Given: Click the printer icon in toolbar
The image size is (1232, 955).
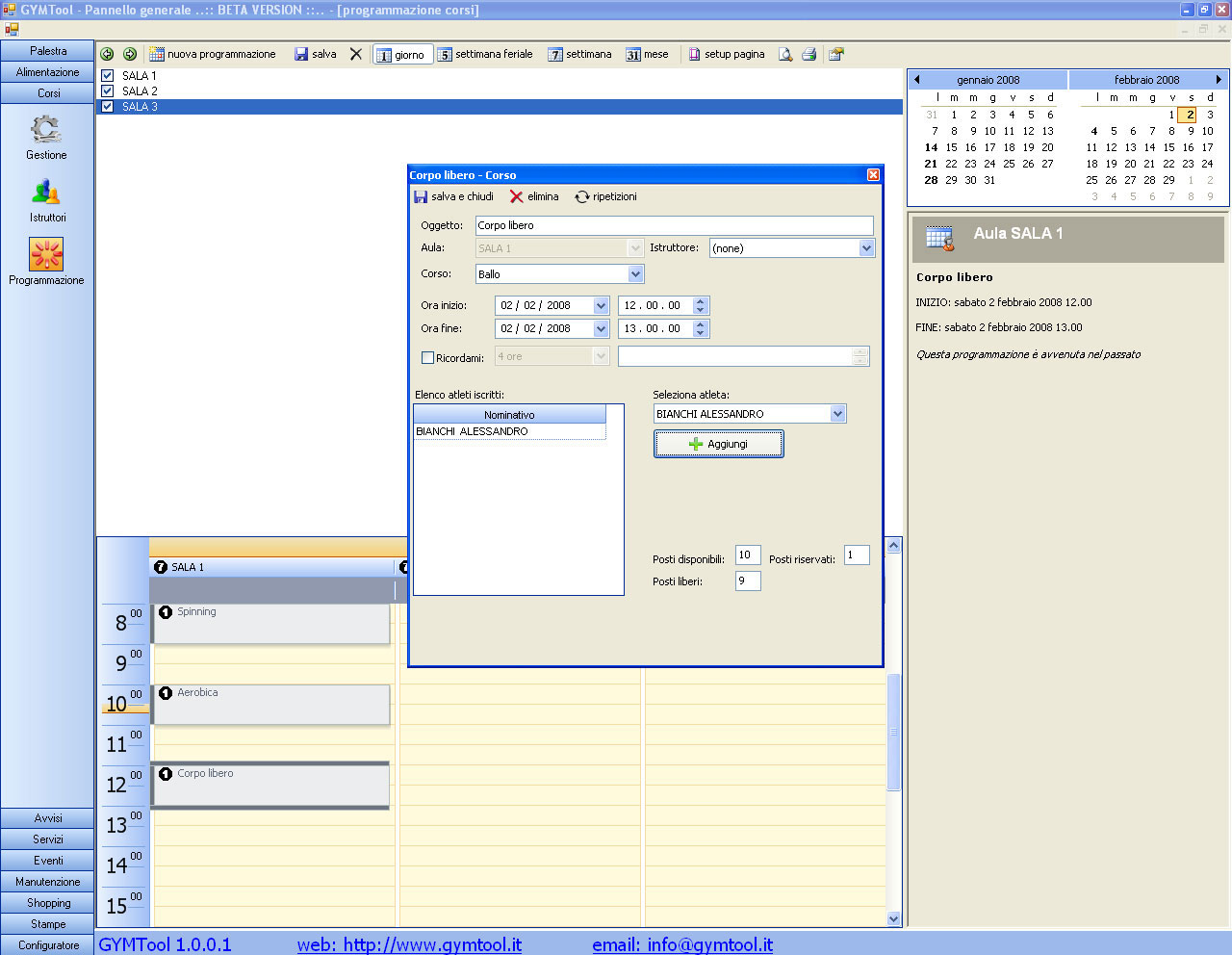Looking at the screenshot, I should click(809, 55).
